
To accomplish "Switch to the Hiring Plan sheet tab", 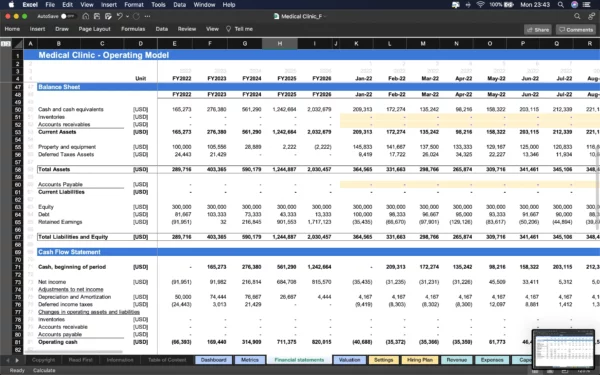I will (420, 360).
